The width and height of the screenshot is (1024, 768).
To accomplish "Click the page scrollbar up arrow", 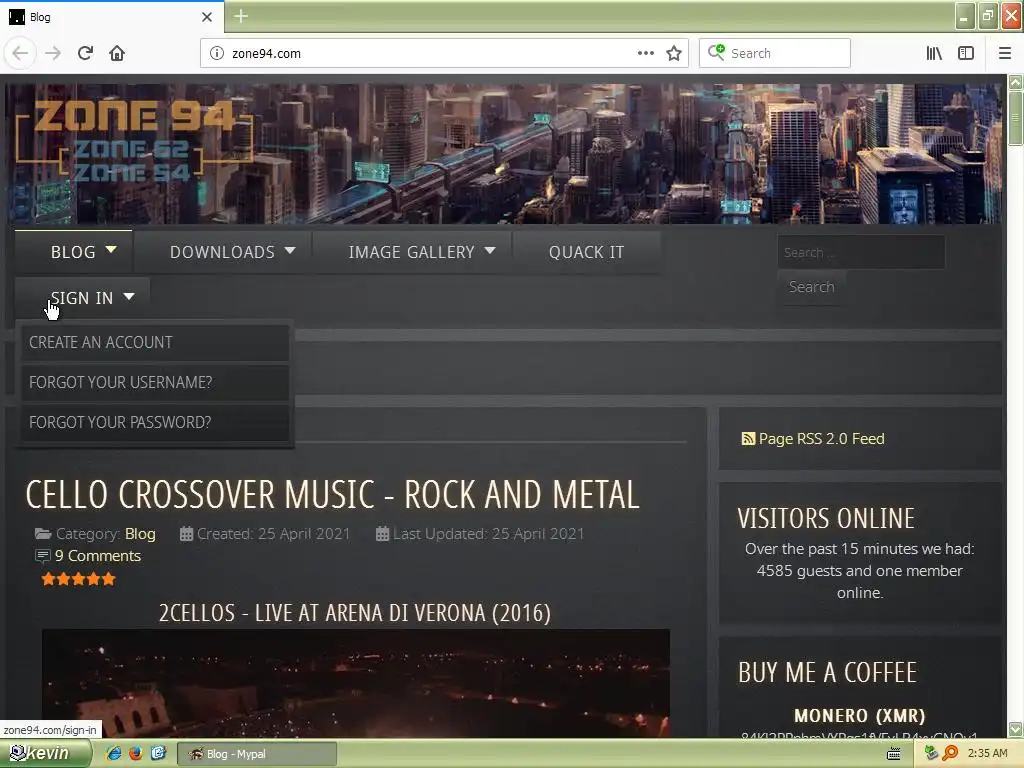I will pos(1016,82).
